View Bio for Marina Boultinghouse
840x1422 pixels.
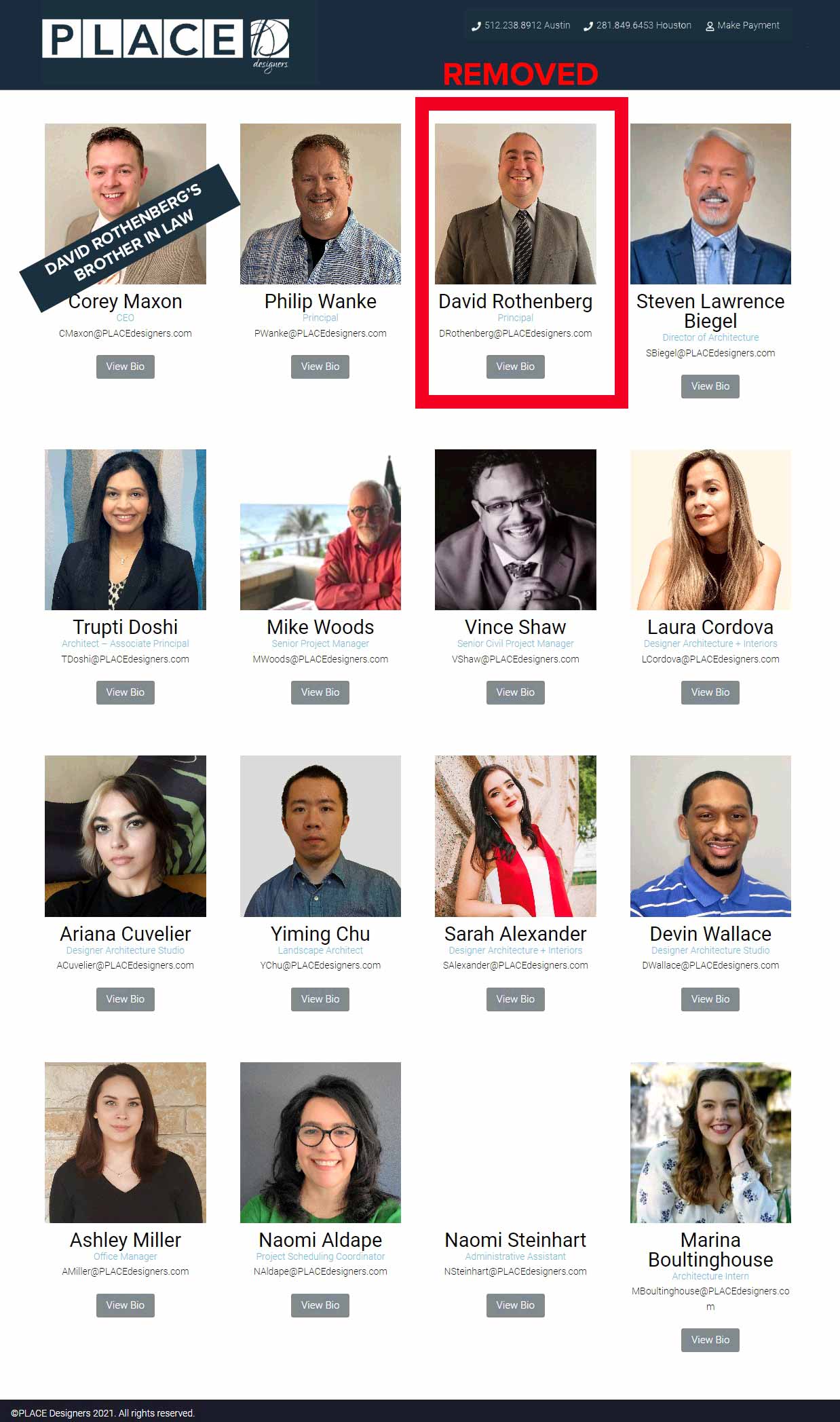[x=710, y=1340]
